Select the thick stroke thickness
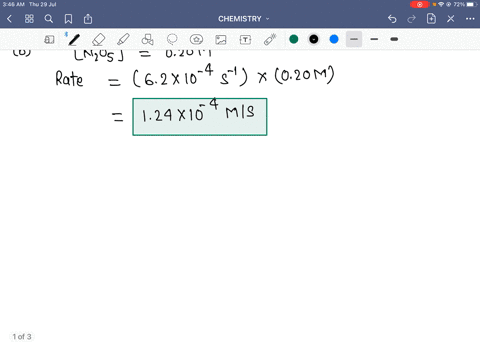Screen dimensions: 480x360 point(394,39)
